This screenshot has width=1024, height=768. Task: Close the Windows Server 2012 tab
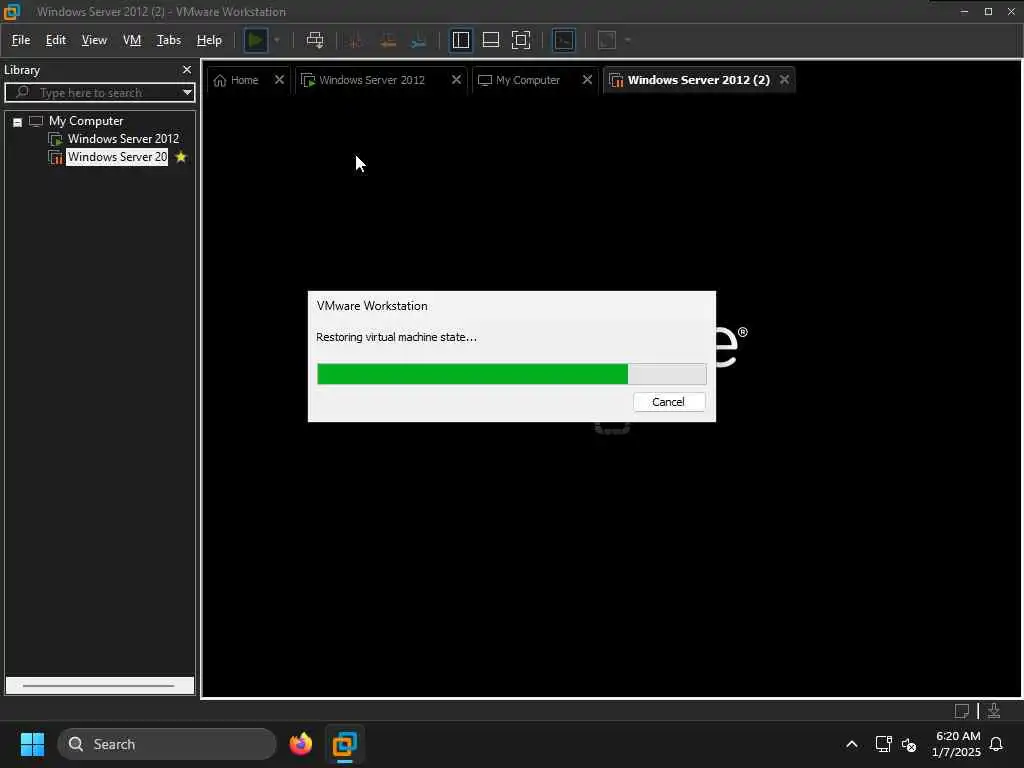(456, 80)
